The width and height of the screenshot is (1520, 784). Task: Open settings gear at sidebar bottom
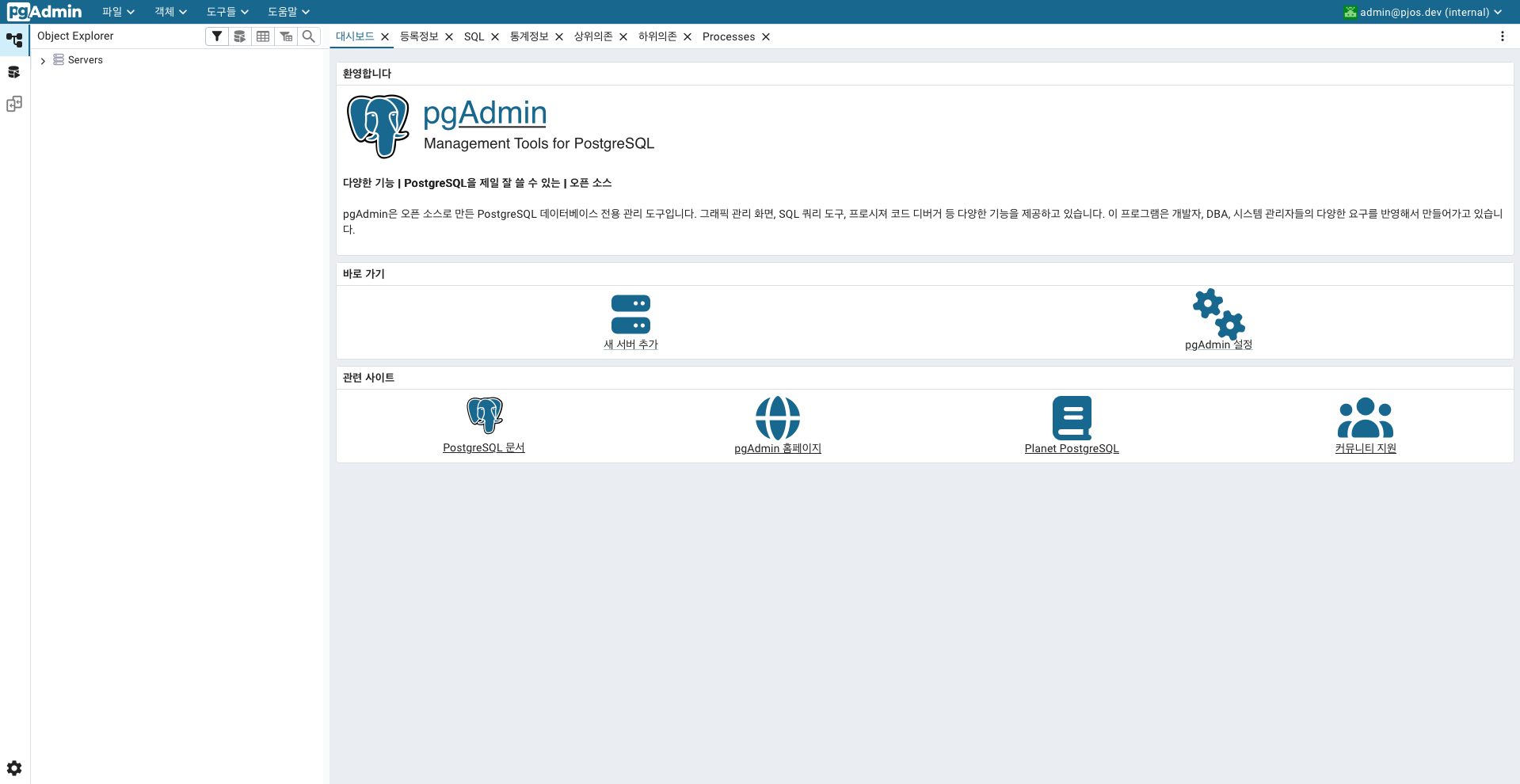click(x=14, y=768)
